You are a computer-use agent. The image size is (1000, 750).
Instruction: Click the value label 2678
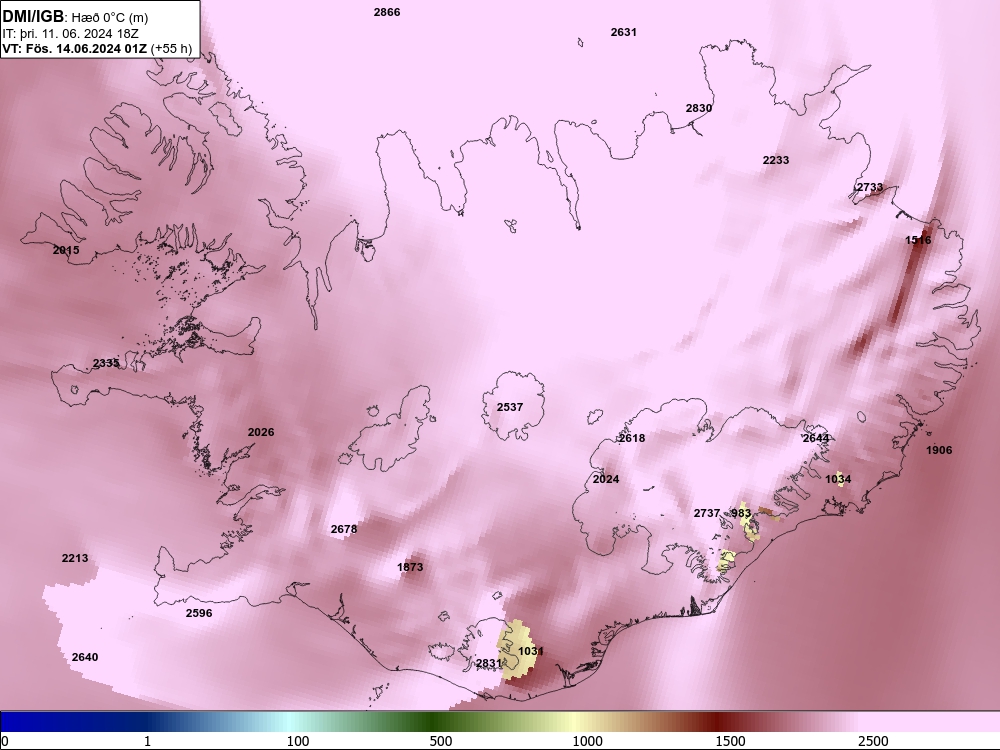pos(344,529)
